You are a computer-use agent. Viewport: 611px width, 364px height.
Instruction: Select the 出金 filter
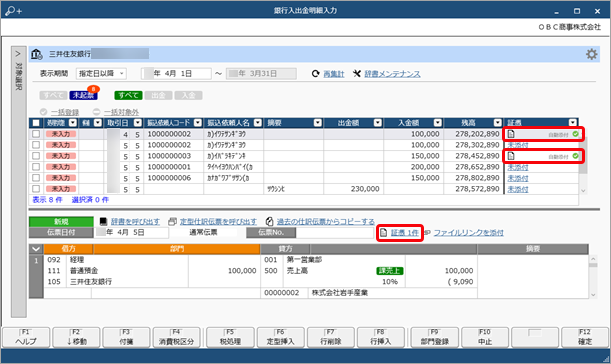pos(158,95)
